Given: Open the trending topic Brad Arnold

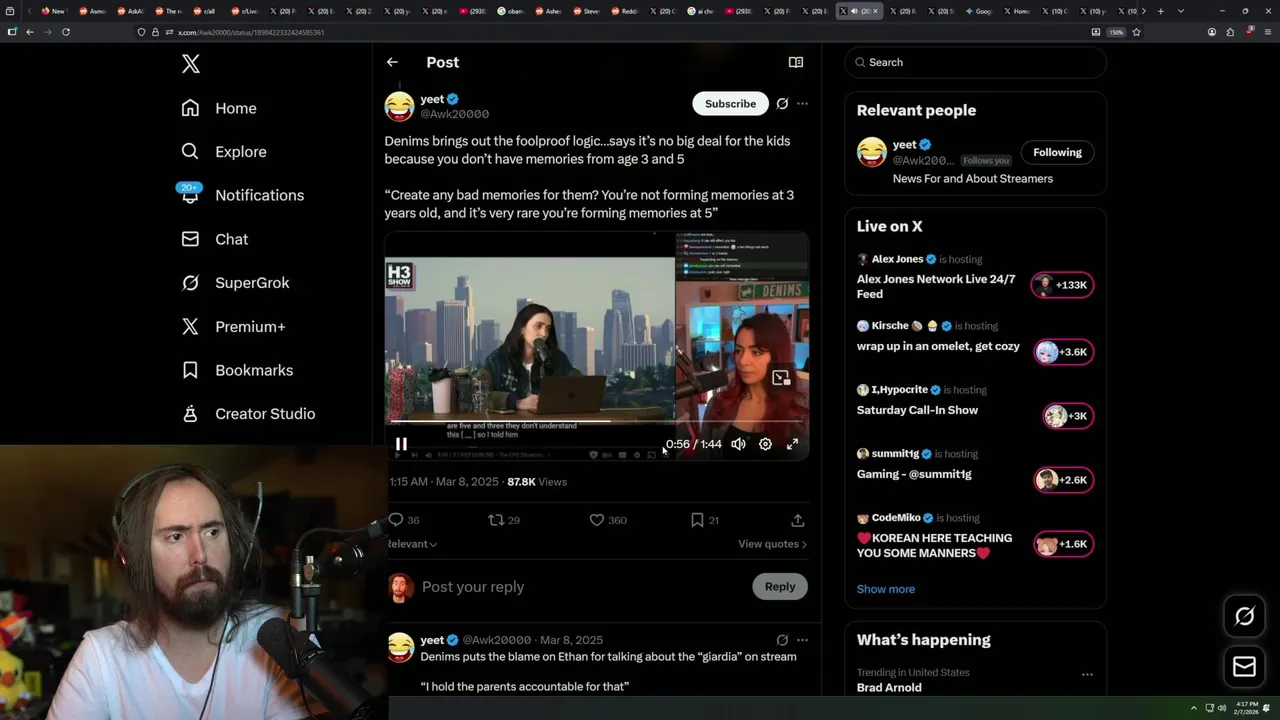Looking at the screenshot, I should (x=889, y=687).
